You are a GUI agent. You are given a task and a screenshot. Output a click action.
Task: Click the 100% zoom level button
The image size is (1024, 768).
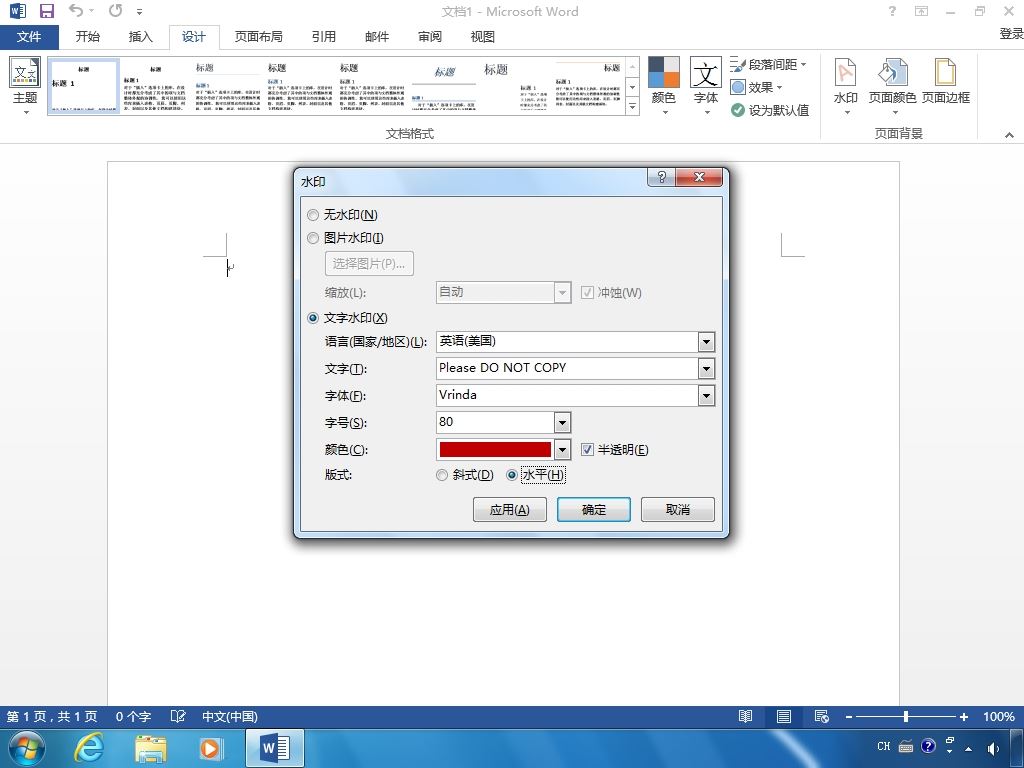click(x=999, y=716)
